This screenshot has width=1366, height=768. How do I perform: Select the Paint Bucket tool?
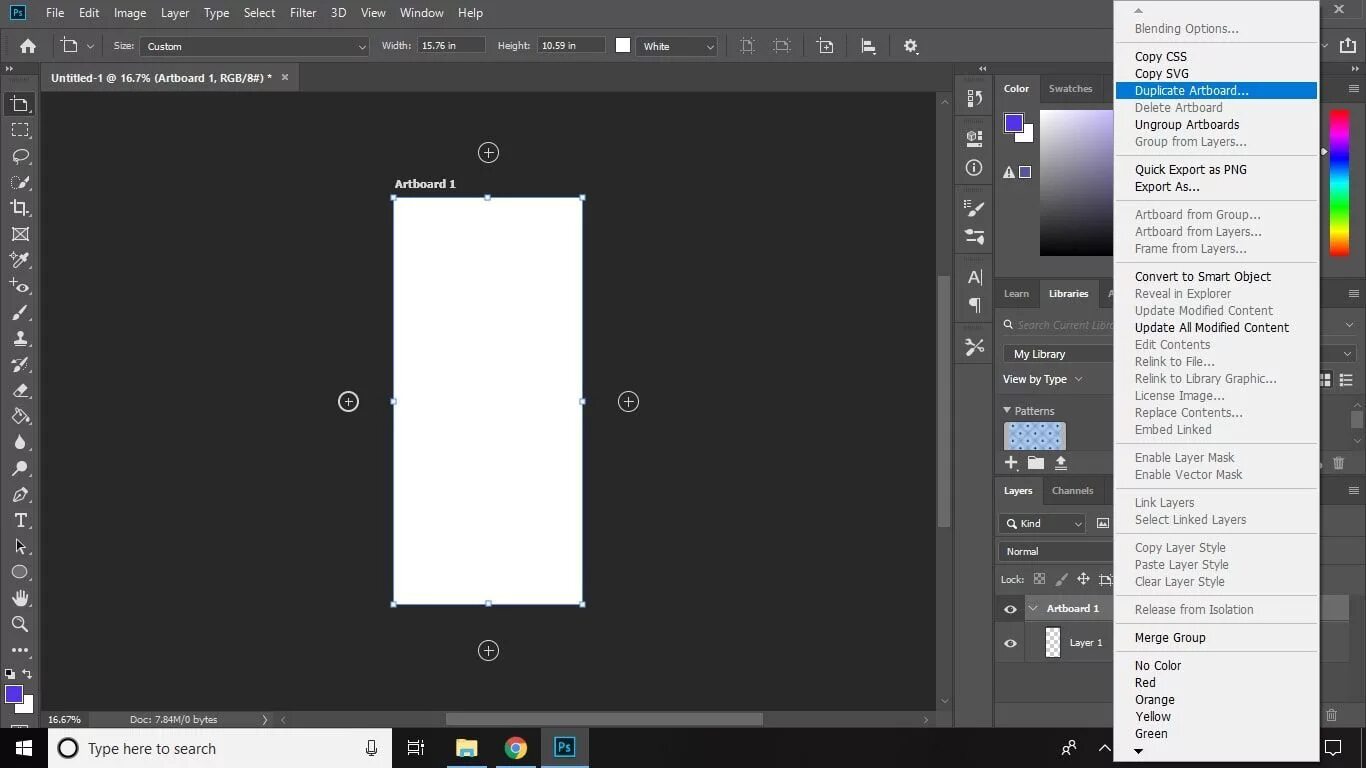20,417
